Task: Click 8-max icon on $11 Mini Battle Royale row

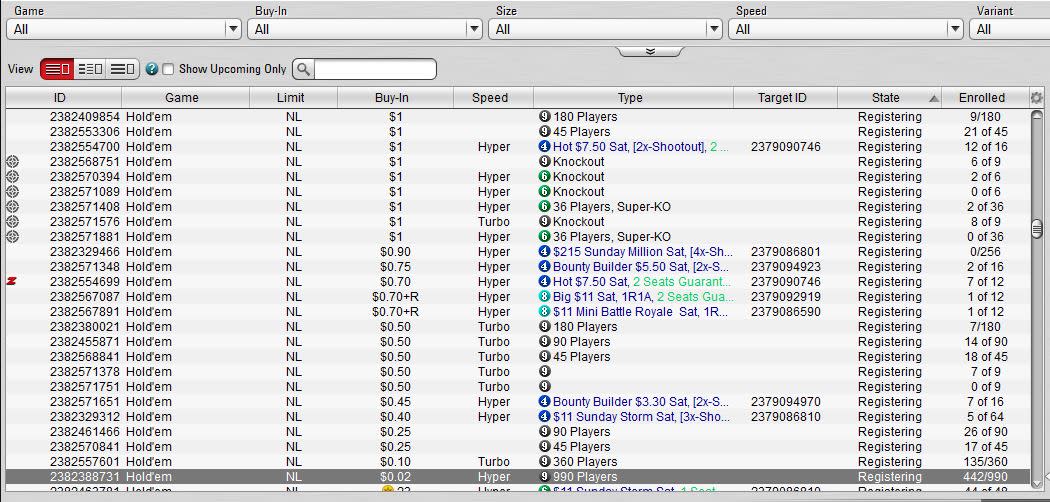Action: point(544,311)
